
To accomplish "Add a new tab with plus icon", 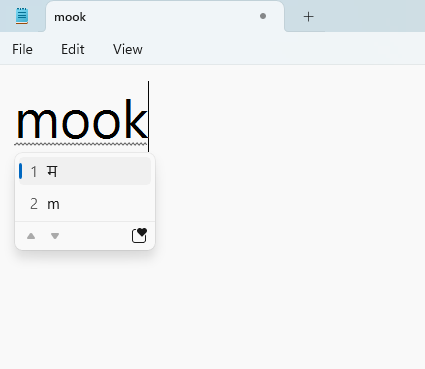I will [309, 16].
